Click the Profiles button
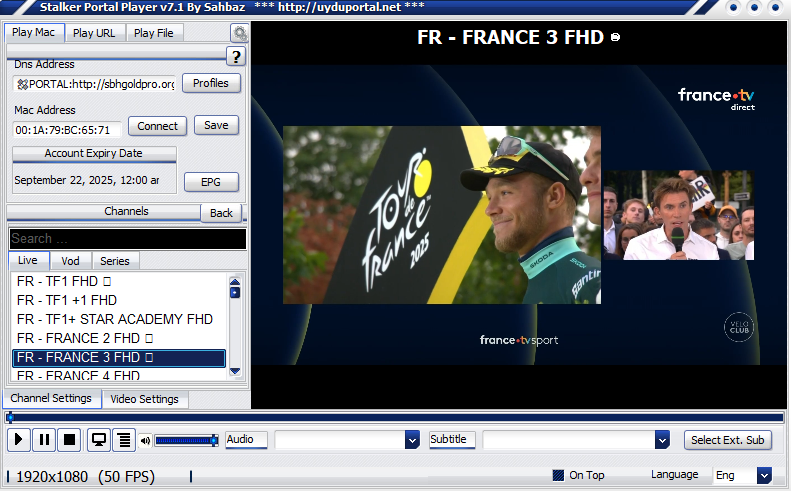 211,83
